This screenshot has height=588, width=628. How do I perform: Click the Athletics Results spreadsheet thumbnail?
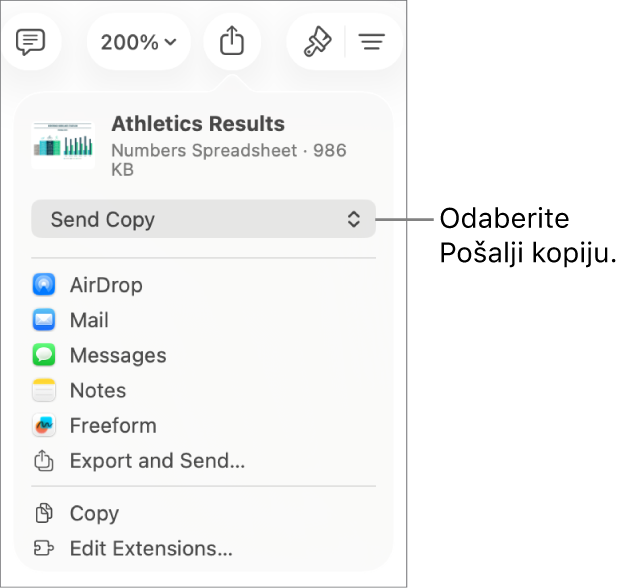(63, 145)
